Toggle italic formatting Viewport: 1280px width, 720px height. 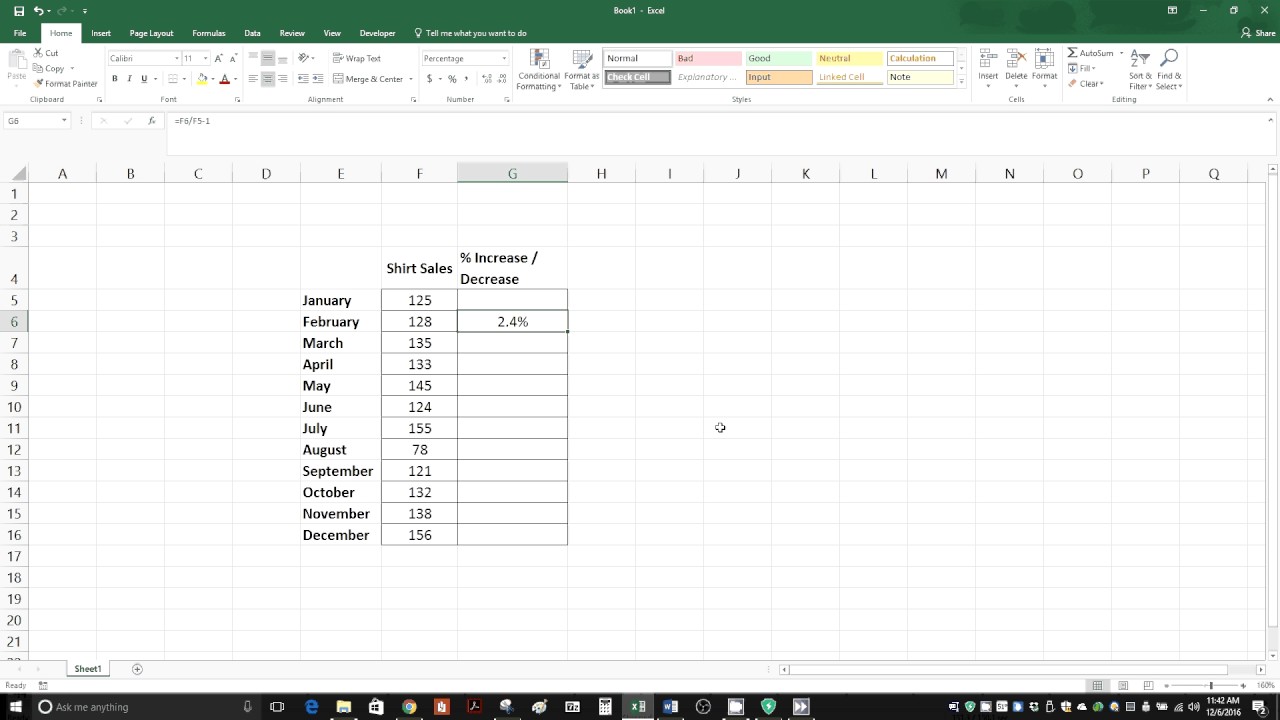click(x=129, y=79)
